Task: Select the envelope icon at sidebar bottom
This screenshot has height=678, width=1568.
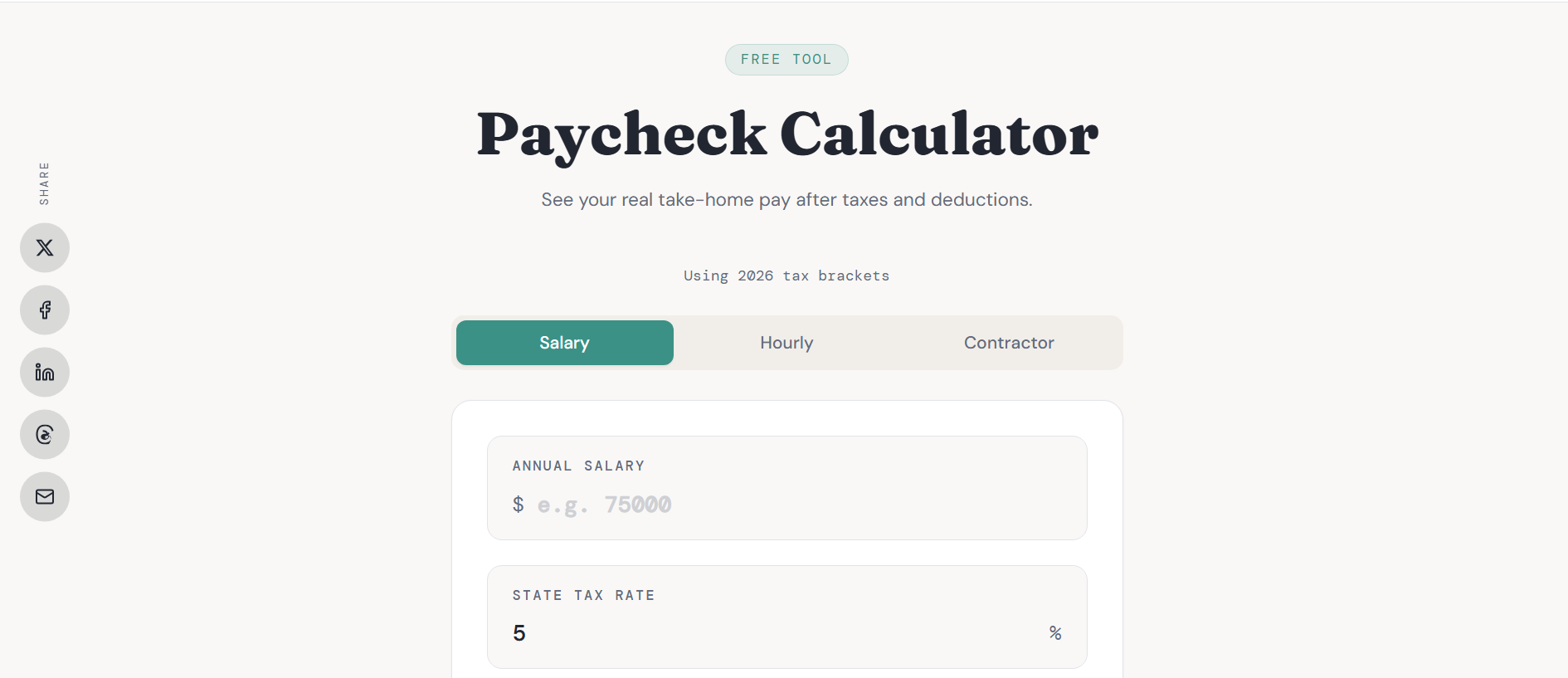Action: pyautogui.click(x=44, y=496)
